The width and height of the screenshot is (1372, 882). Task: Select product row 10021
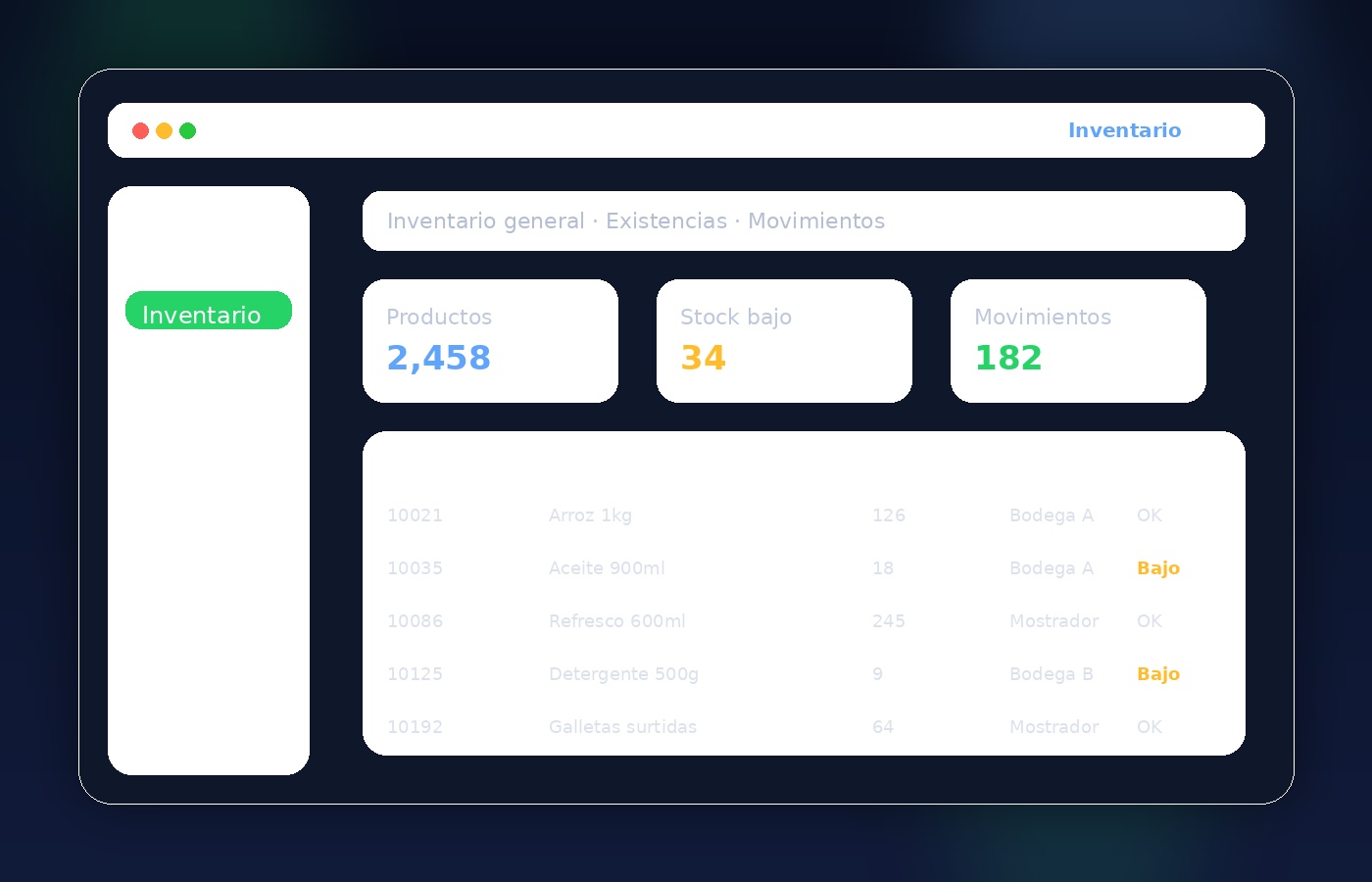pyautogui.click(x=415, y=515)
